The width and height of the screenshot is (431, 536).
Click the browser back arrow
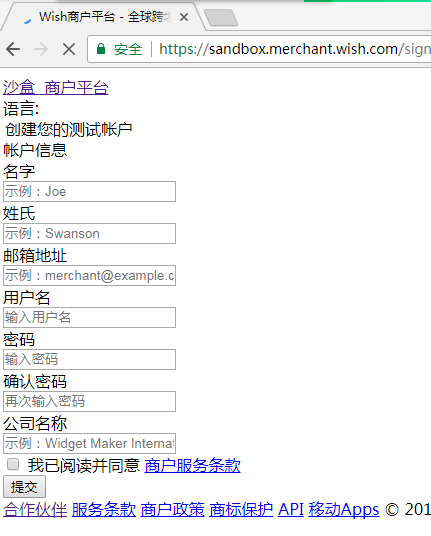click(13, 49)
